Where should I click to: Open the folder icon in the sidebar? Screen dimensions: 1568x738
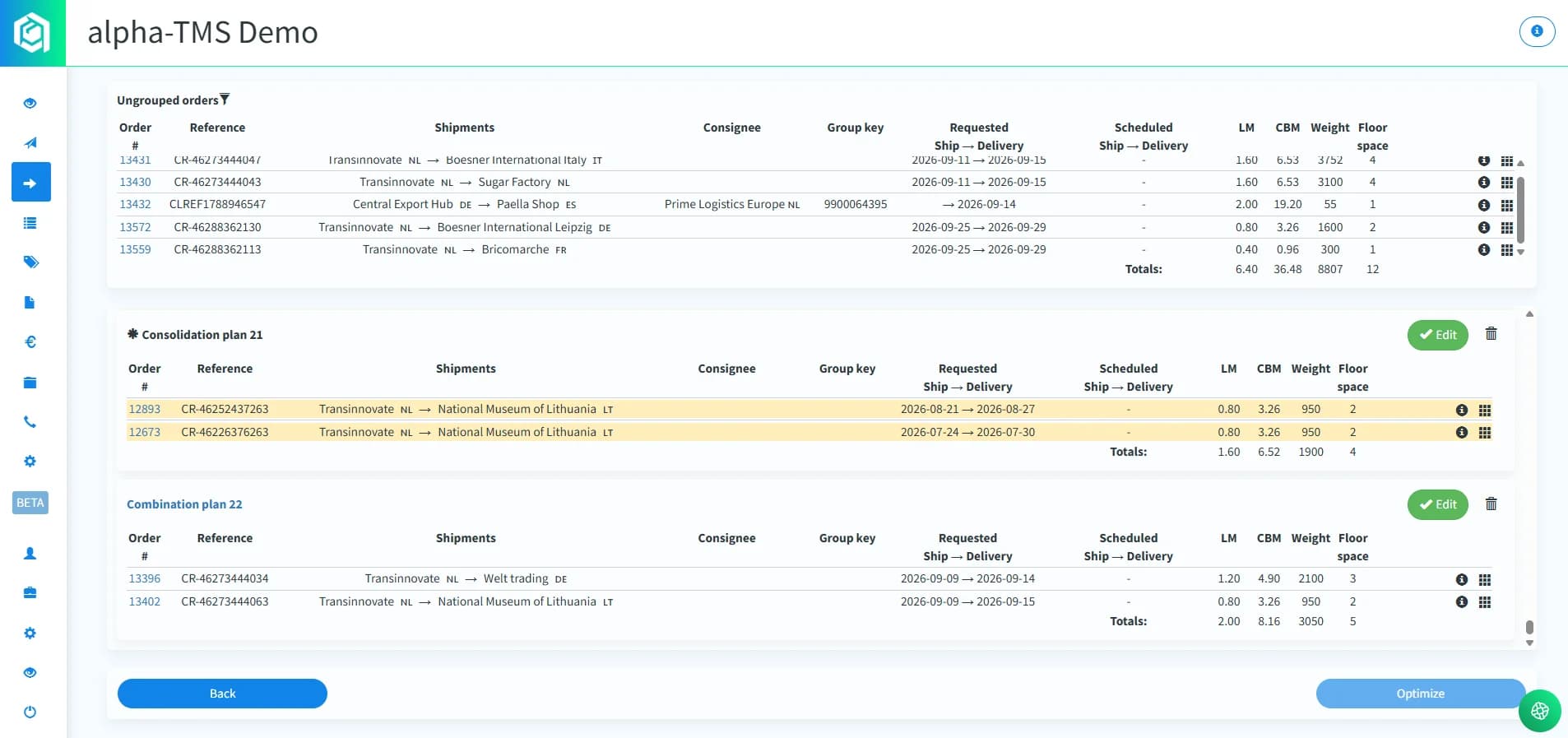click(x=30, y=382)
